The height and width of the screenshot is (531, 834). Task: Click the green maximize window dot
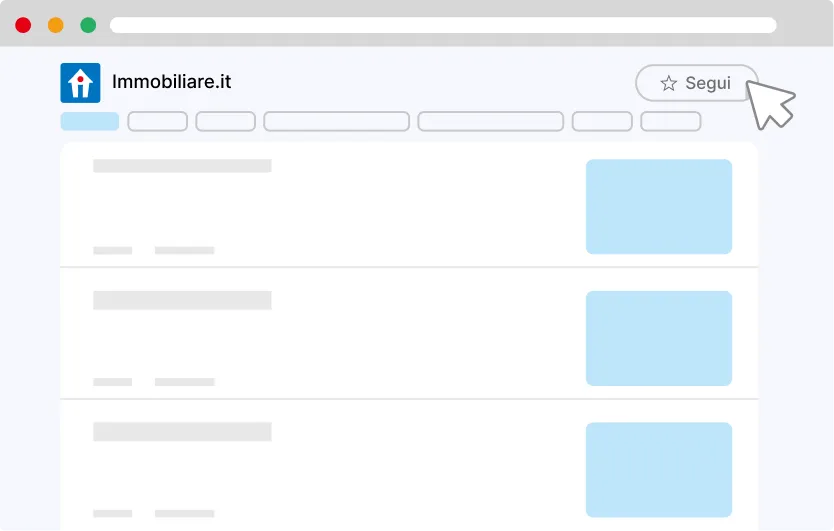(88, 25)
